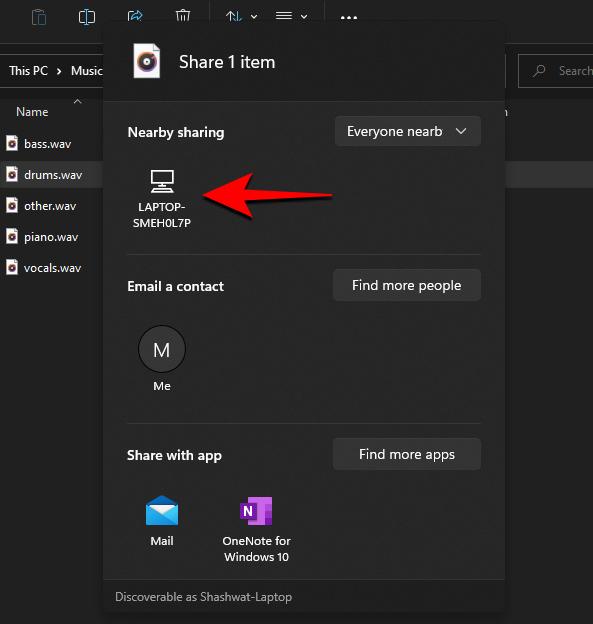The image size is (593, 624).
Task: Select the Me contact avatar
Action: click(162, 349)
